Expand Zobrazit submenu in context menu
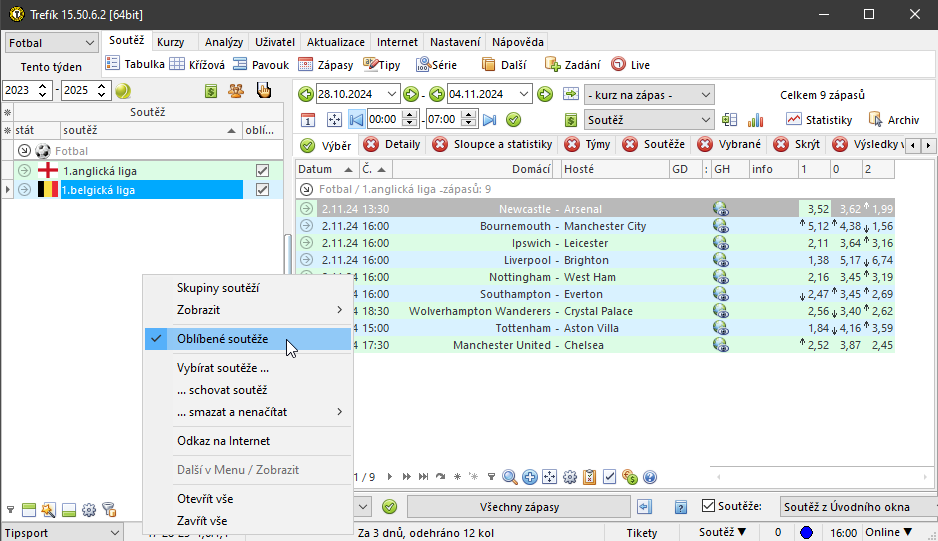 tap(248, 310)
